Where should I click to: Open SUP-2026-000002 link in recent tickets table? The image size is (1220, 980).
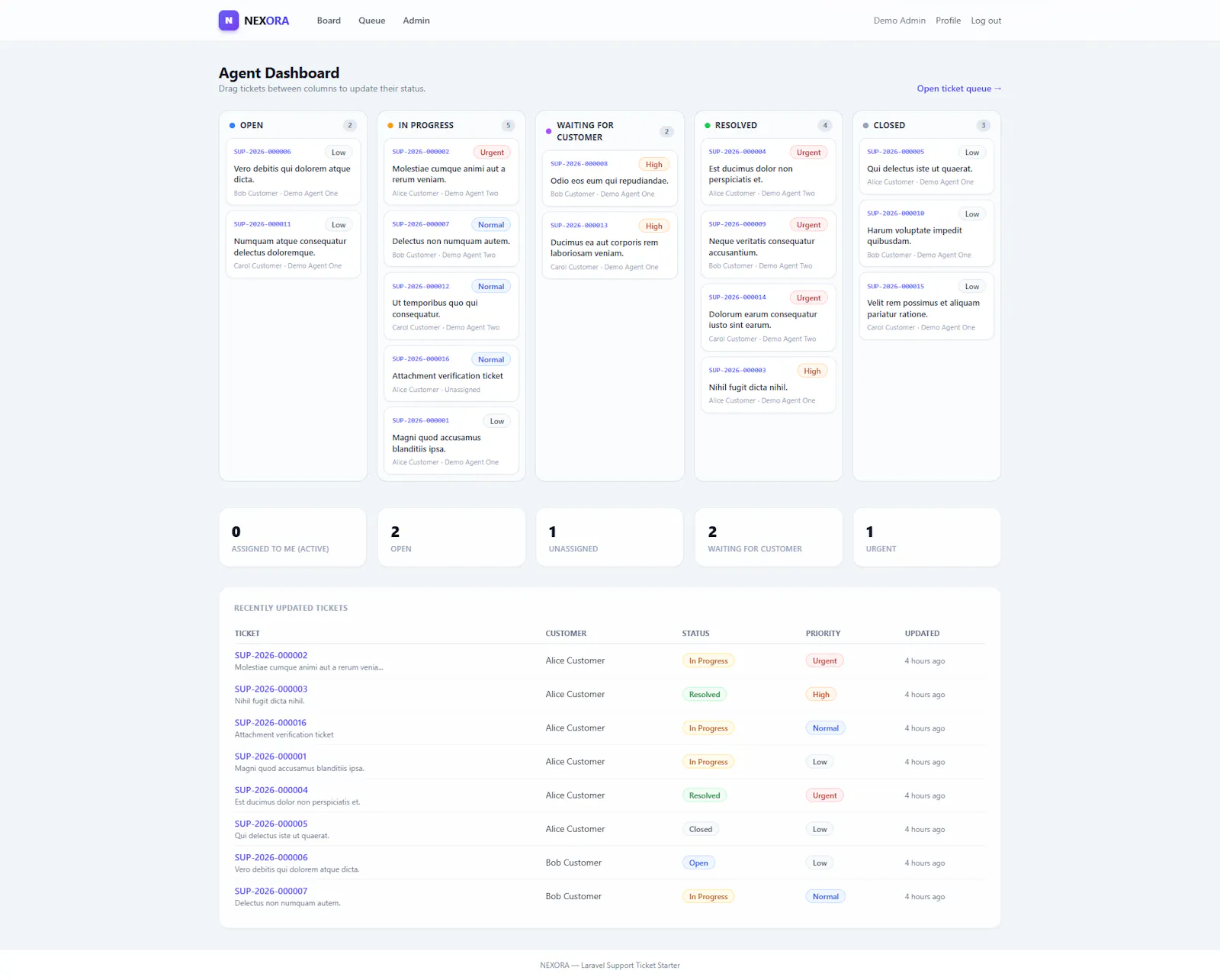click(x=271, y=655)
